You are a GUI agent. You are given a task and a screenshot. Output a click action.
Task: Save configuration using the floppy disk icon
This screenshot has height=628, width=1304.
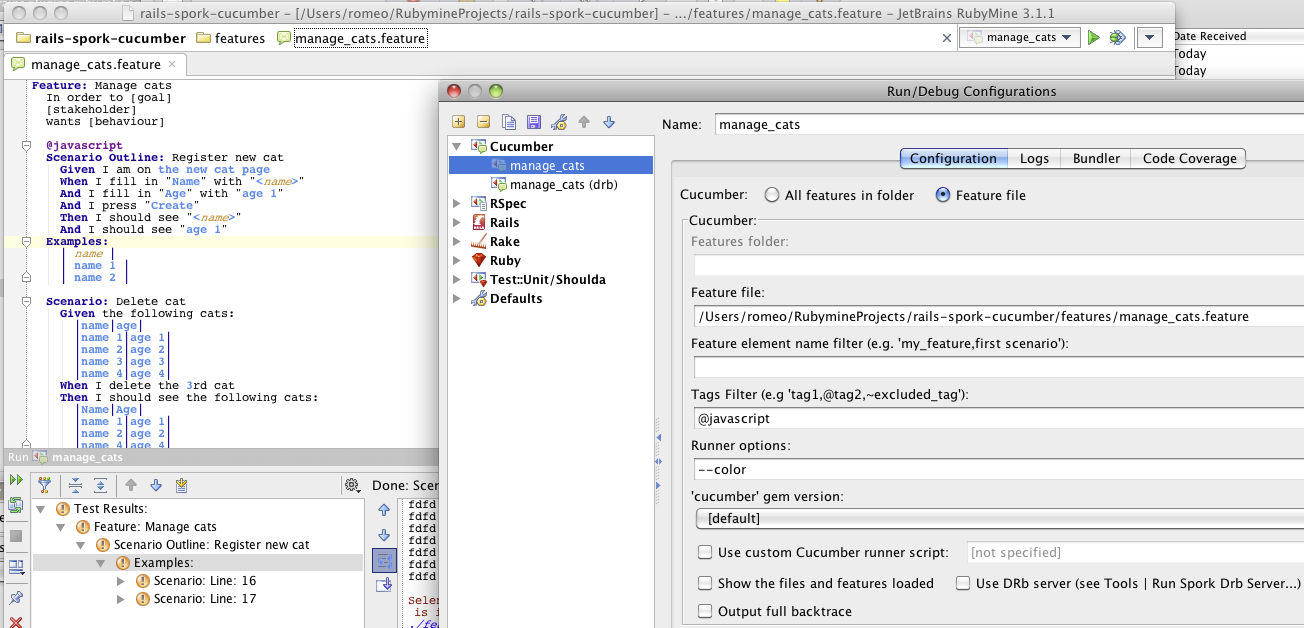pos(533,122)
